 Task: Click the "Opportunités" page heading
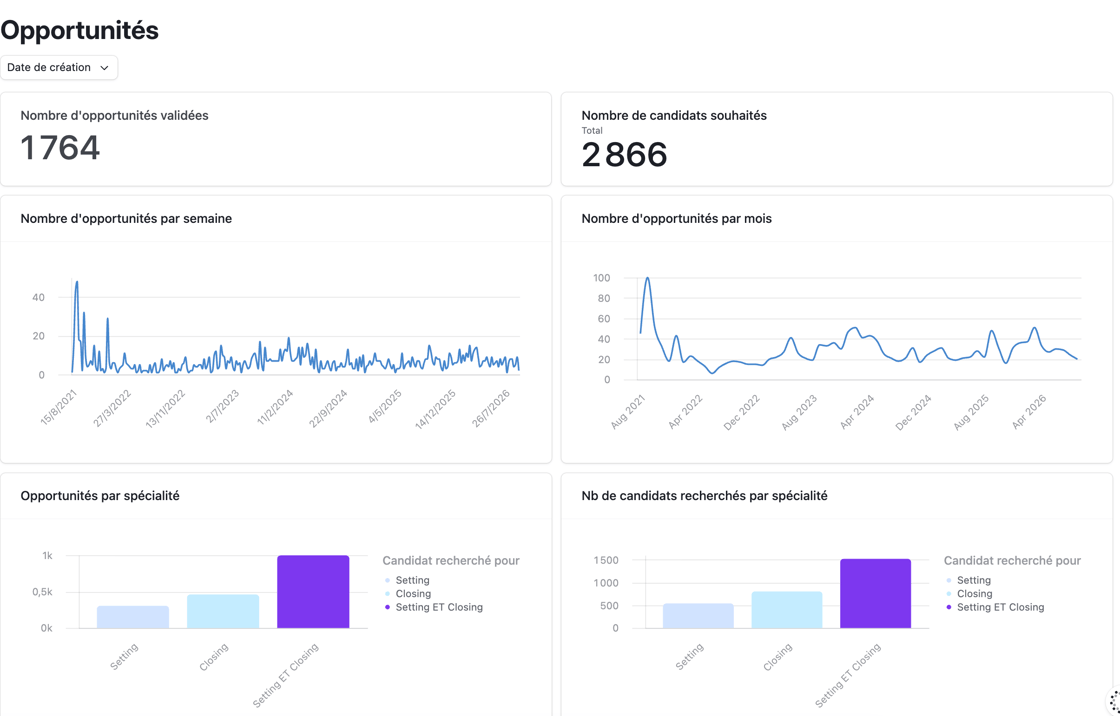pos(79,30)
